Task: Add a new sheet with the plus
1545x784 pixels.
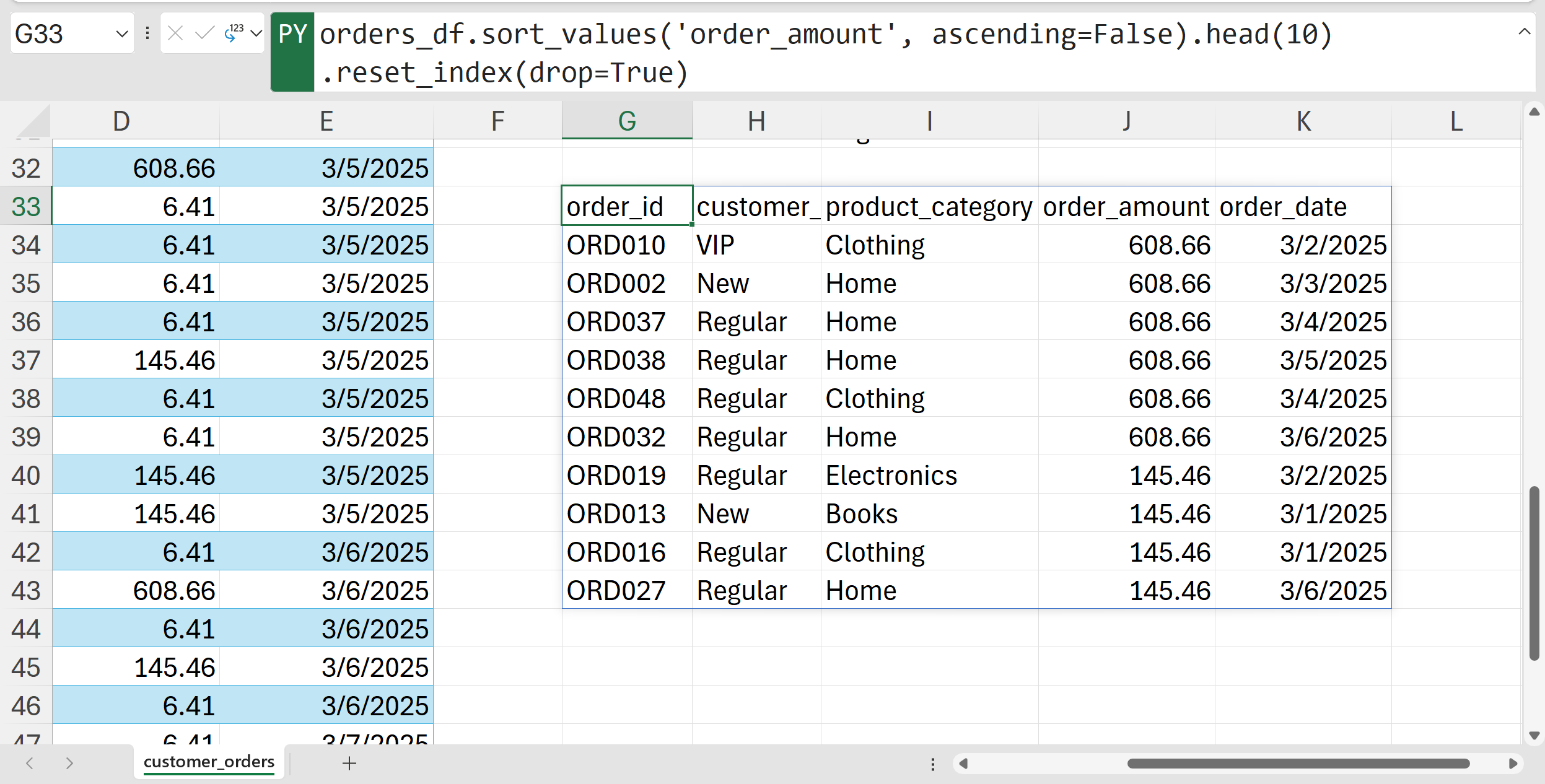Action: point(349,763)
